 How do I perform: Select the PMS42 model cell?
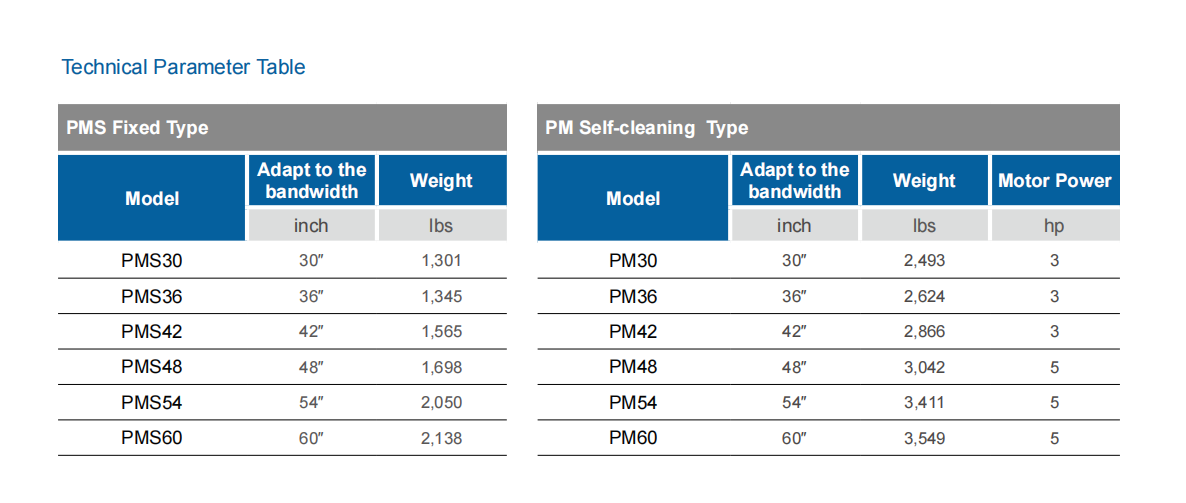(152, 331)
